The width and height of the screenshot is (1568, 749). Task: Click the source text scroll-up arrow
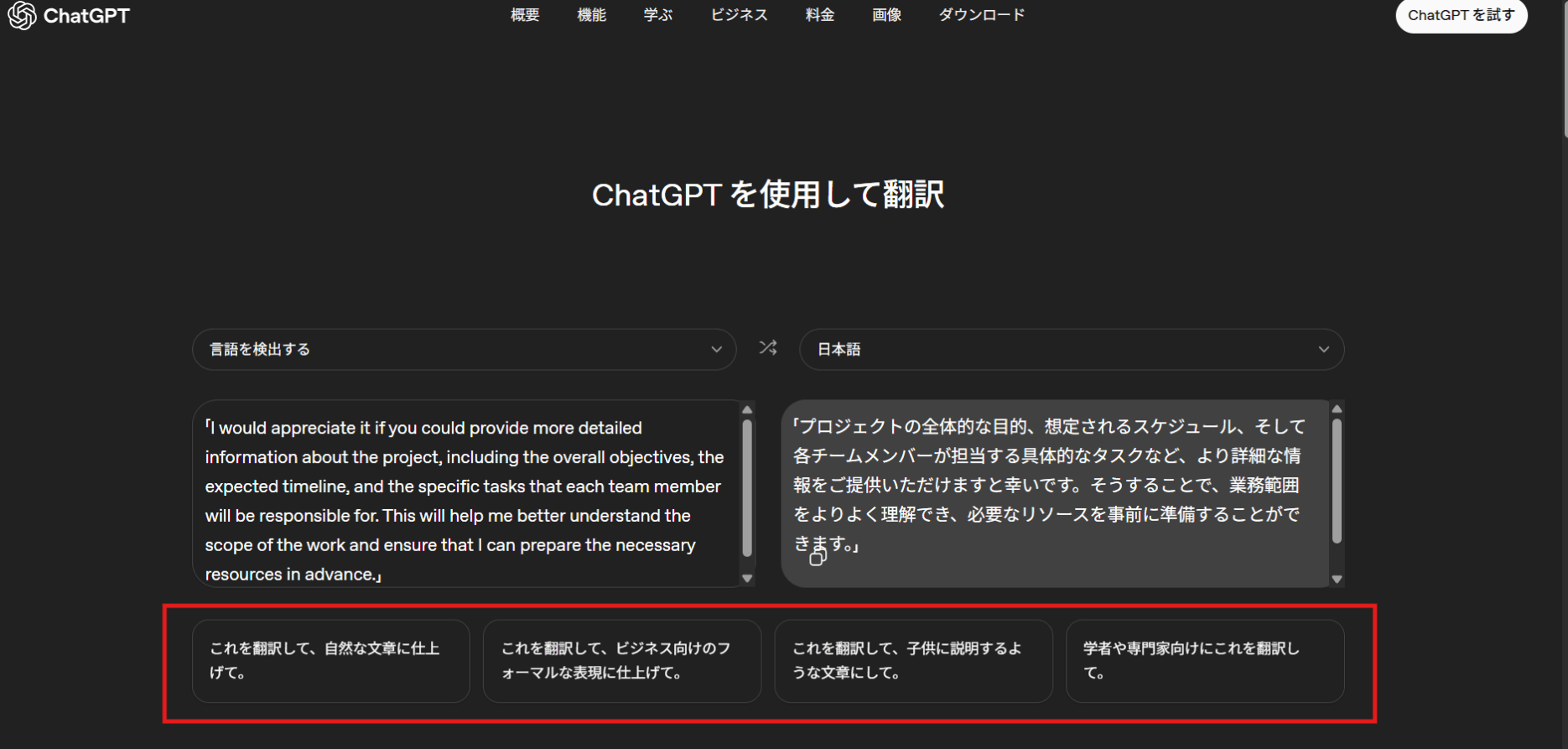pos(747,409)
